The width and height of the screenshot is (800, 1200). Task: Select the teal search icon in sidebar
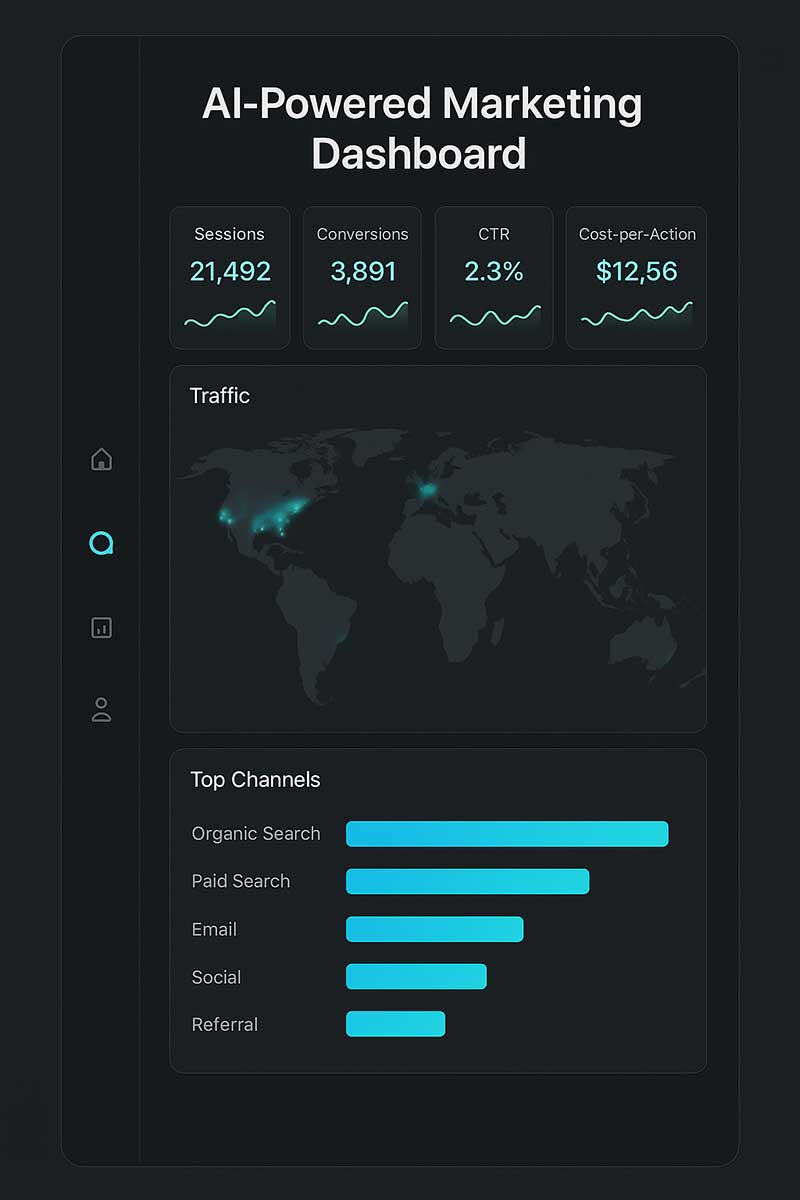tap(101, 543)
